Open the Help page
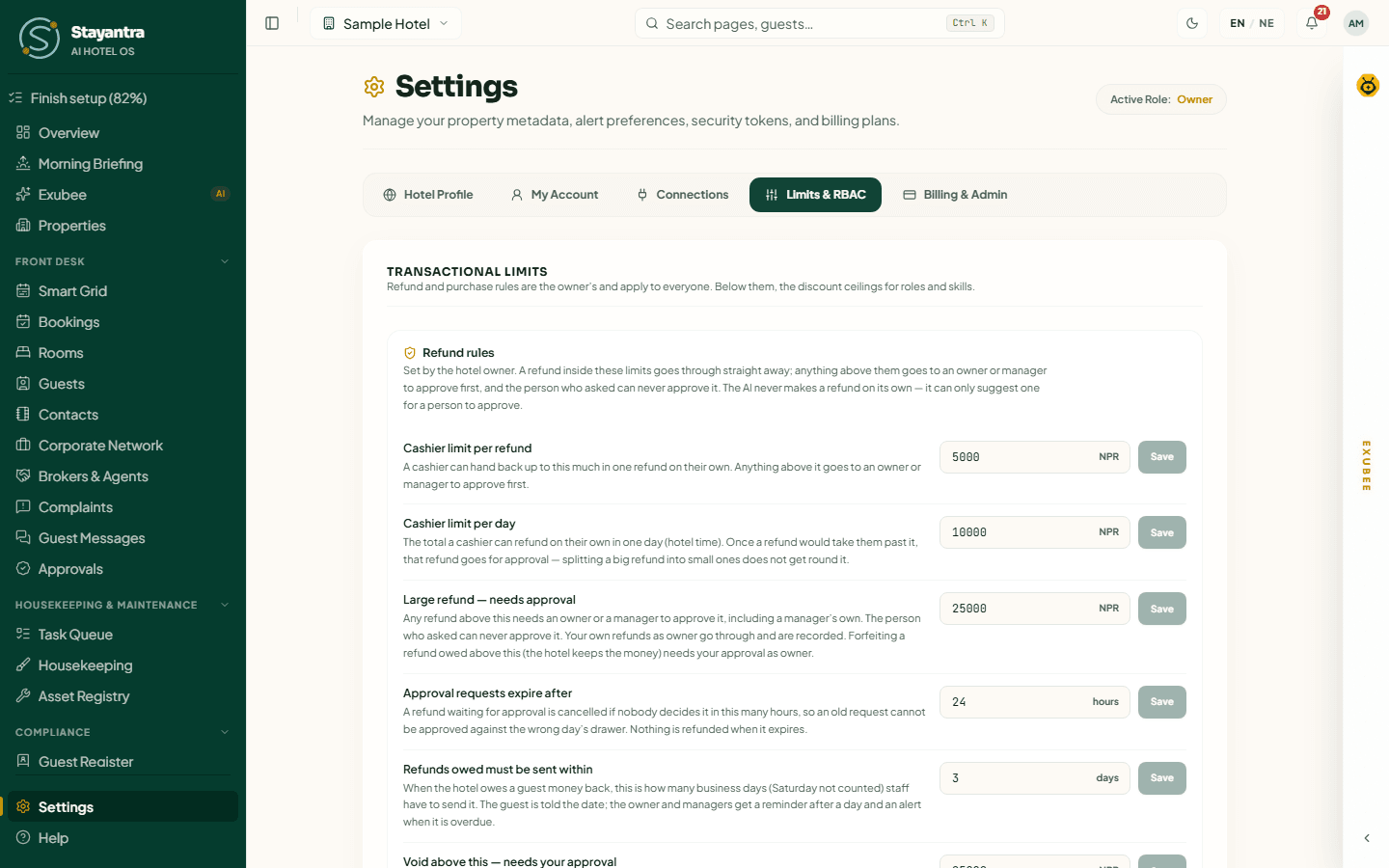 123,838
